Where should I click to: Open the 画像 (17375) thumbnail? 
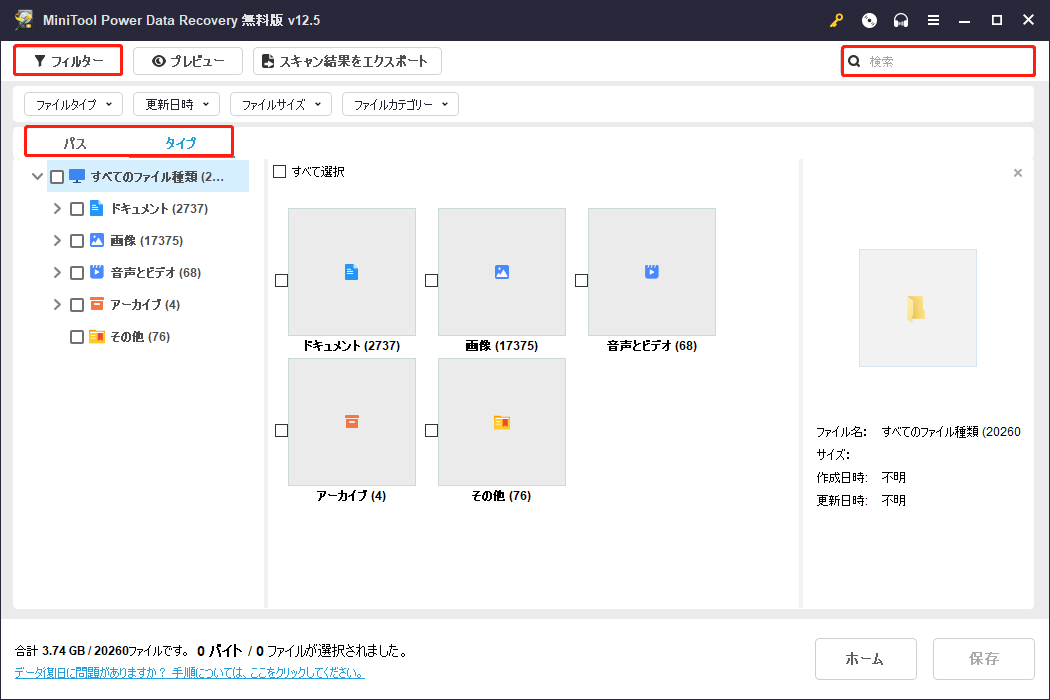pos(502,272)
